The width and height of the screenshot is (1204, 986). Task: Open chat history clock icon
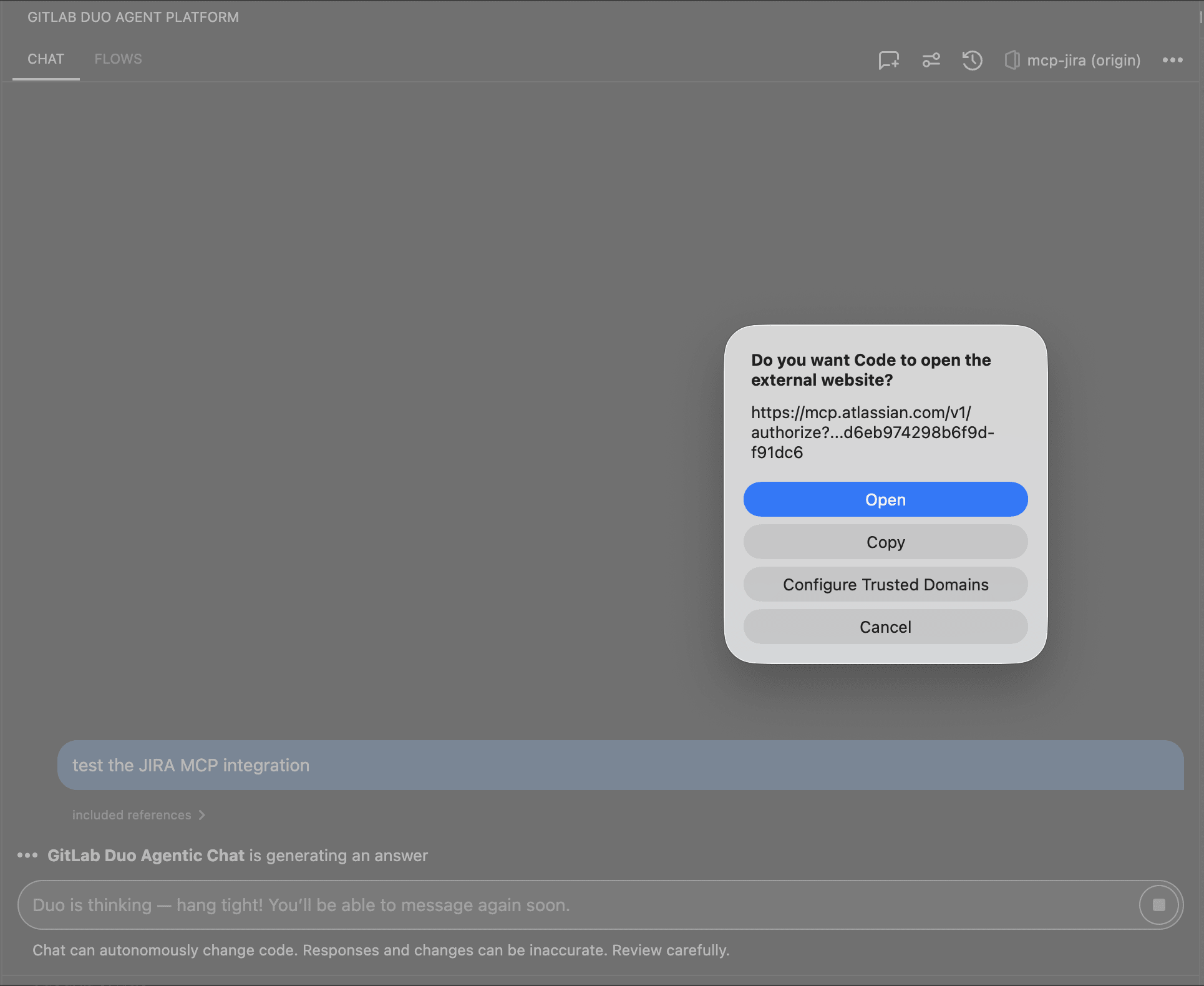tap(972, 61)
